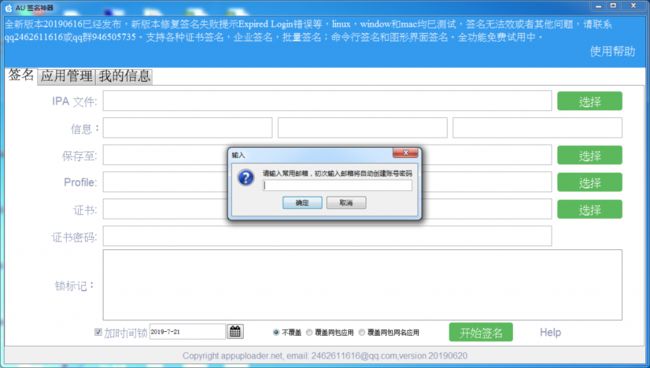The width and height of the screenshot is (650, 368).
Task: Click the 证书密码 input field
Action: point(327,236)
